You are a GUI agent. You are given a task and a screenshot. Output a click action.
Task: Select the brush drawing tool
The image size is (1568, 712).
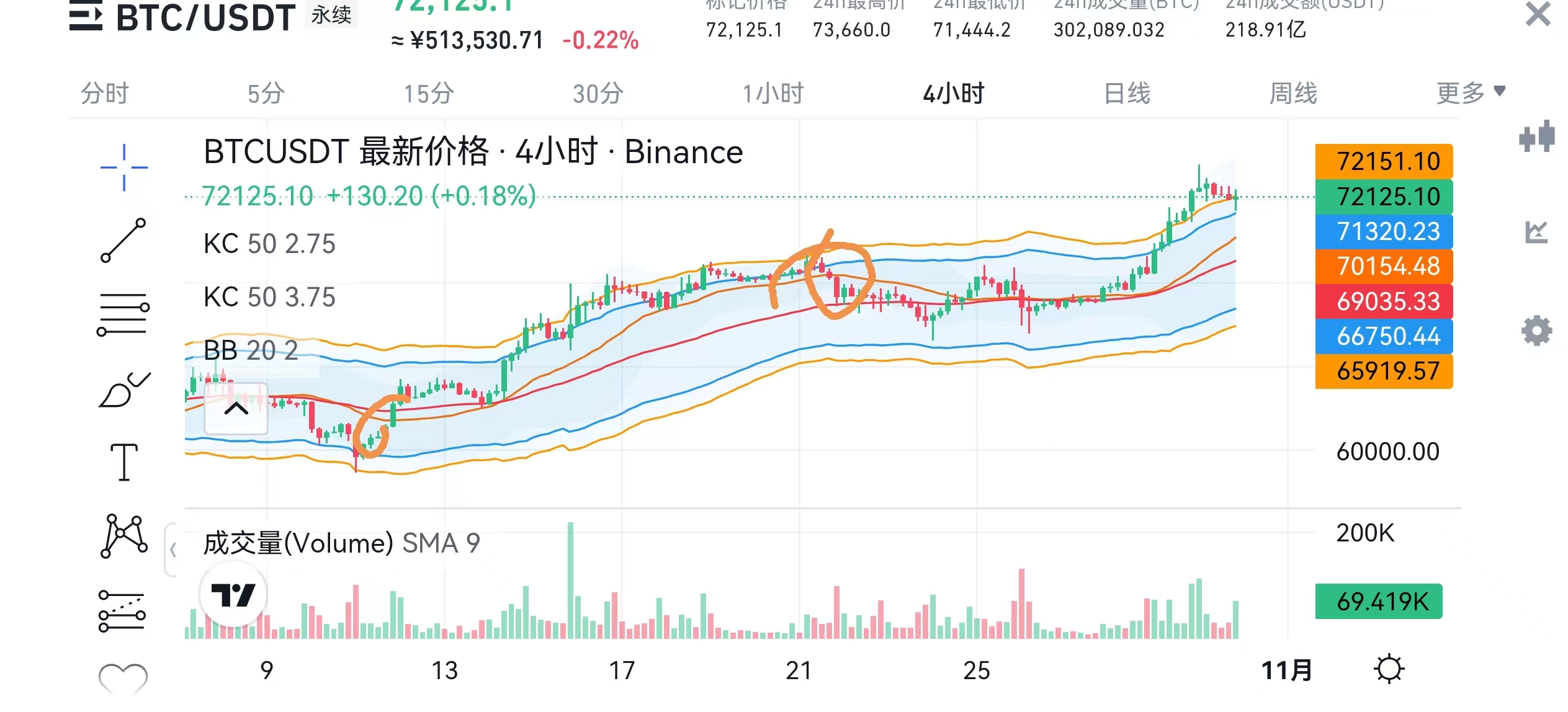point(124,389)
